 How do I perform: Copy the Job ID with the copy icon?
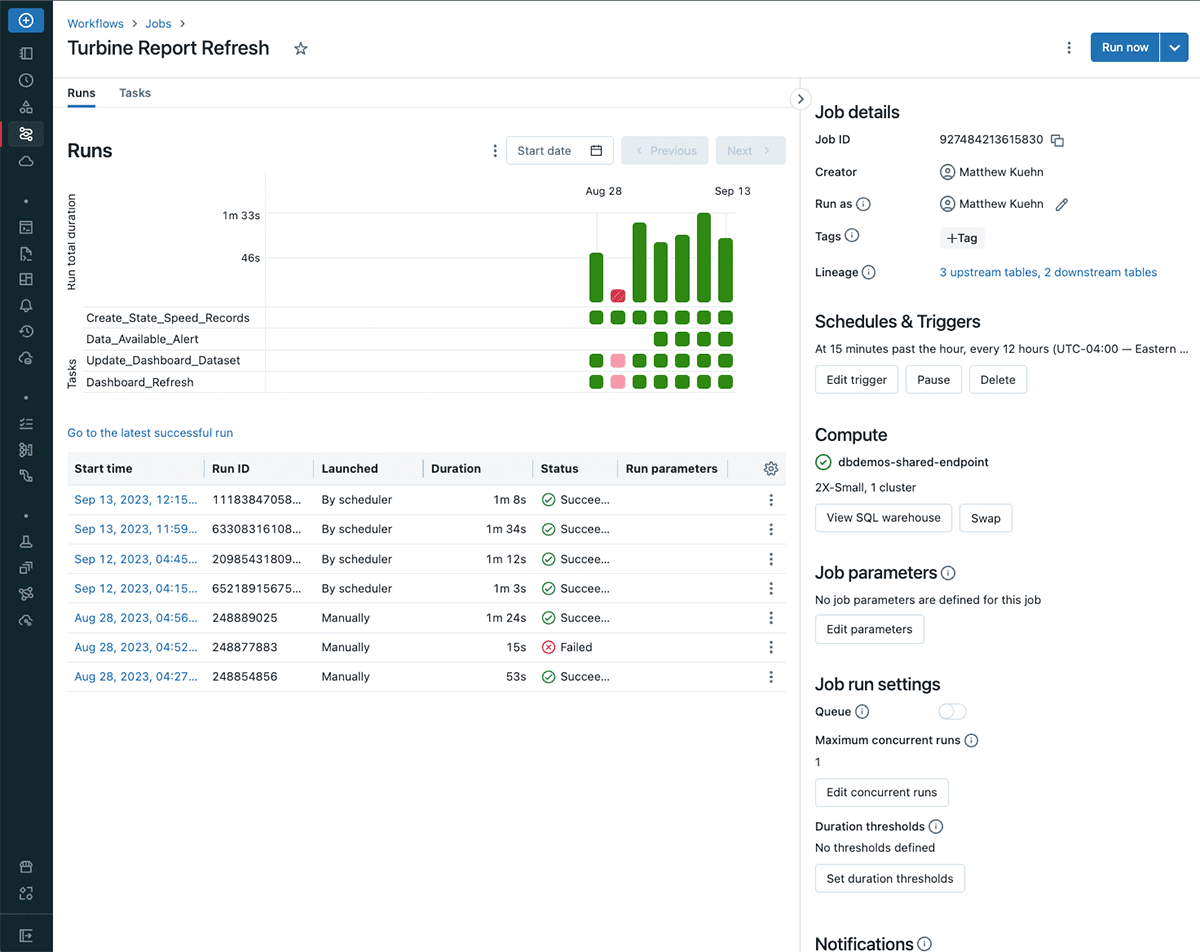tap(1057, 141)
